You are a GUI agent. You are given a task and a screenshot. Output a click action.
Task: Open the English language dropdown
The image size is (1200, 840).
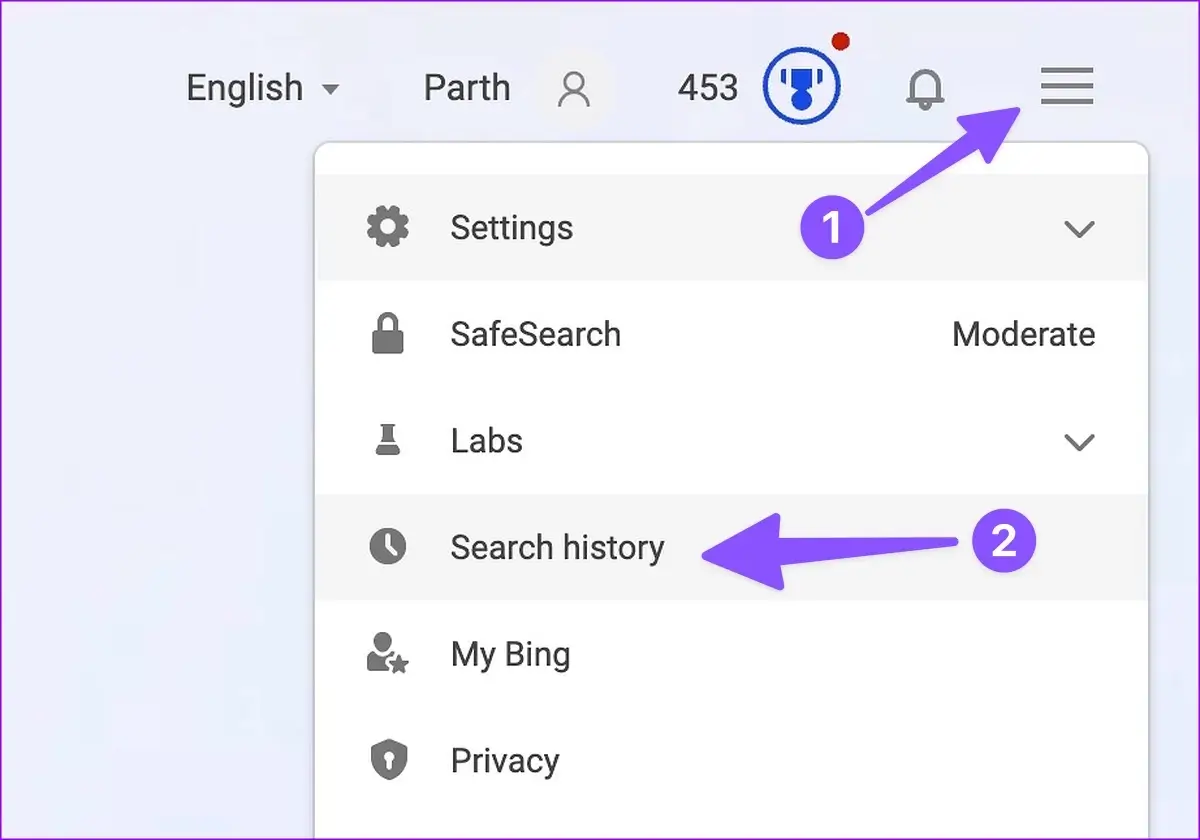(x=263, y=88)
